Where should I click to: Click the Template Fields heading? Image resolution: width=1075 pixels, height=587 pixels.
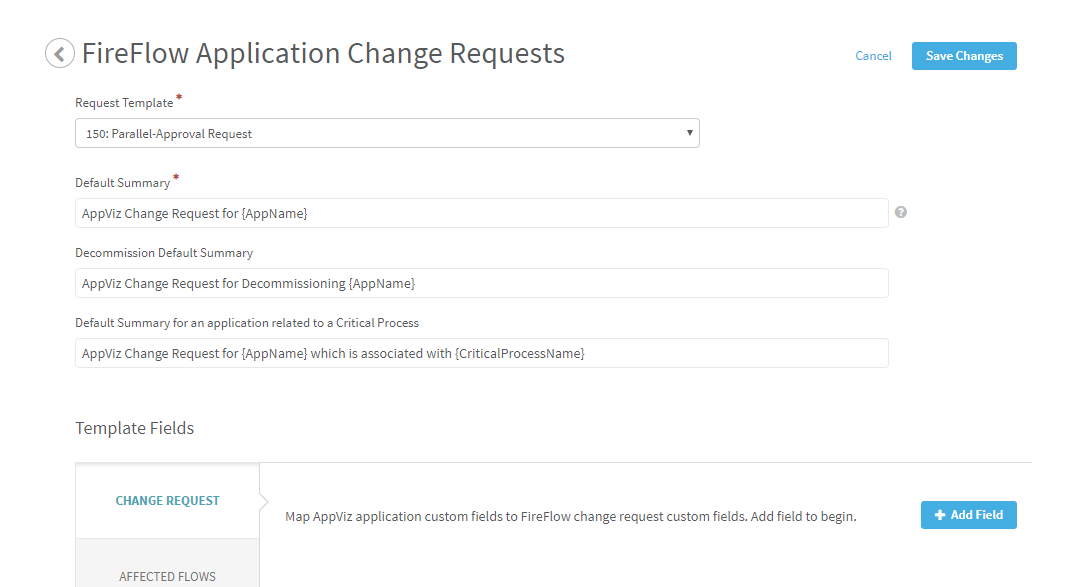pos(134,428)
